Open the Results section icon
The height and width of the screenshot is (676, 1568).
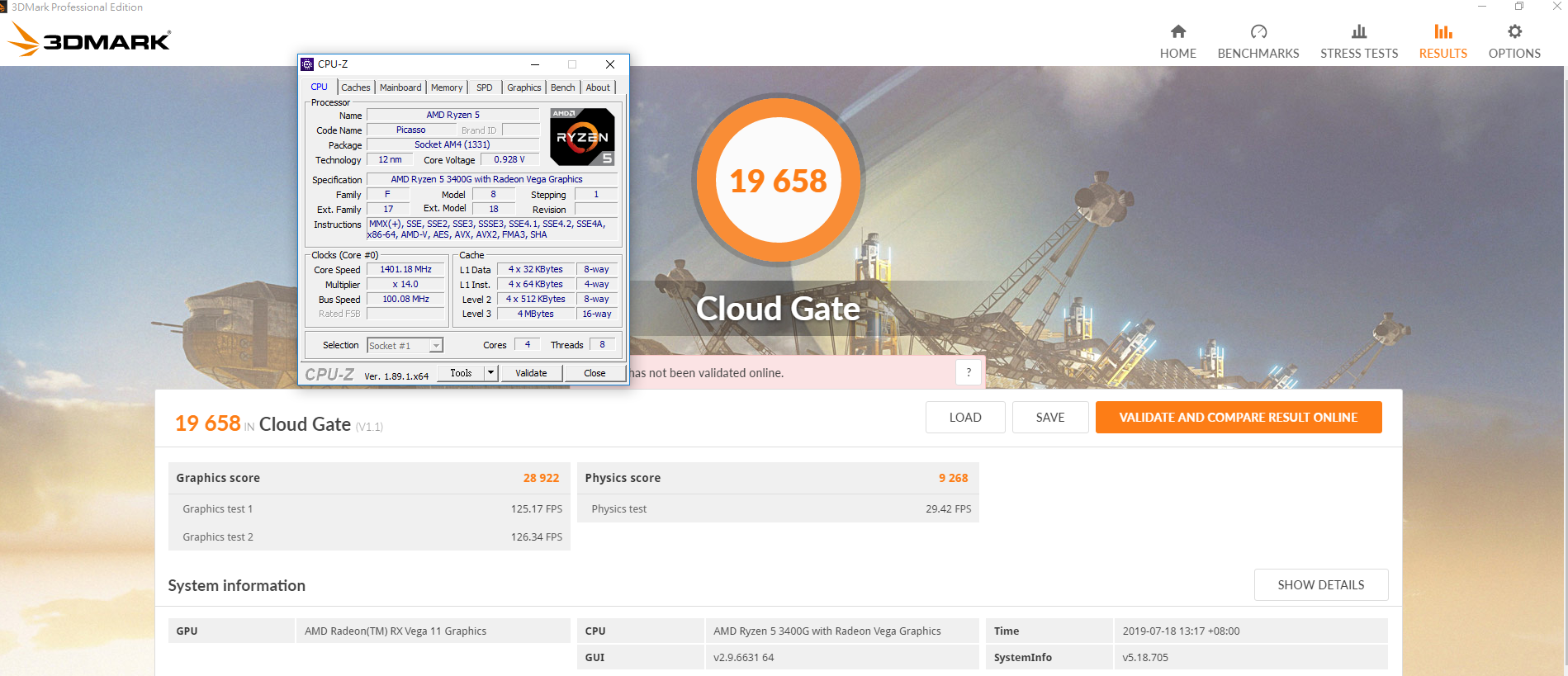pyautogui.click(x=1443, y=31)
